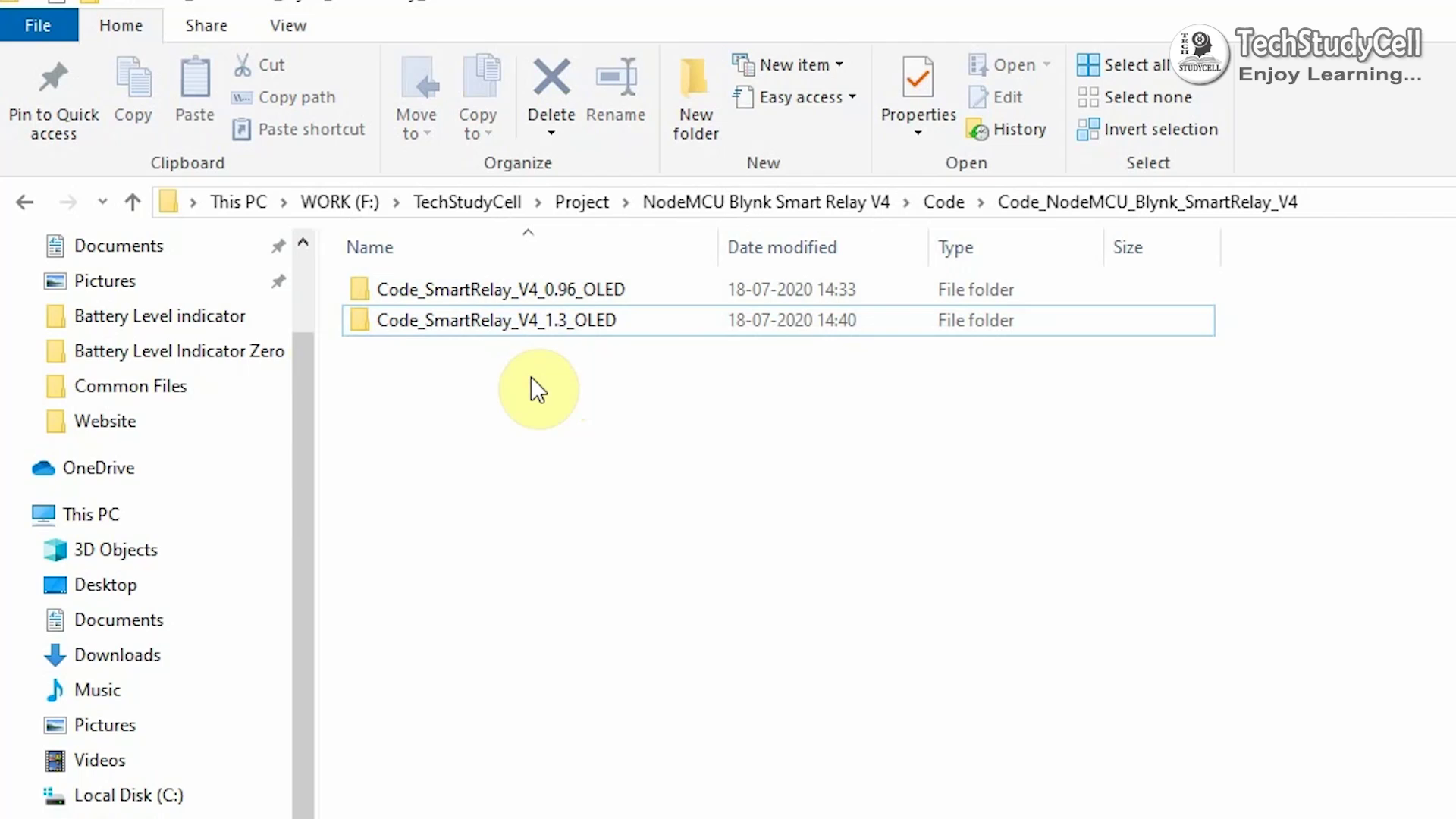Click the Cut scissors icon
The height and width of the screenshot is (819, 1456).
point(243,65)
